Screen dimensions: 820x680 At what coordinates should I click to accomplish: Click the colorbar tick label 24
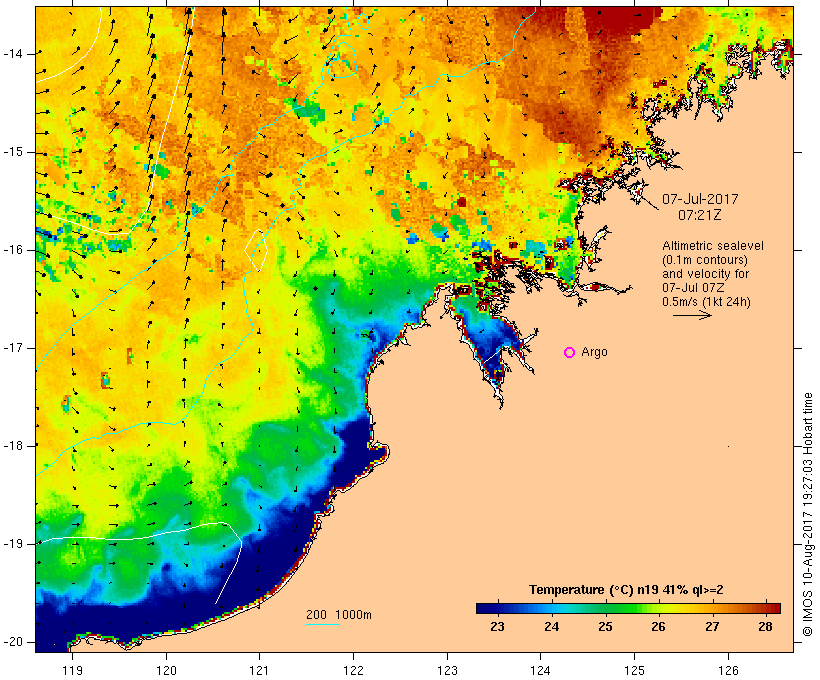tap(552, 627)
